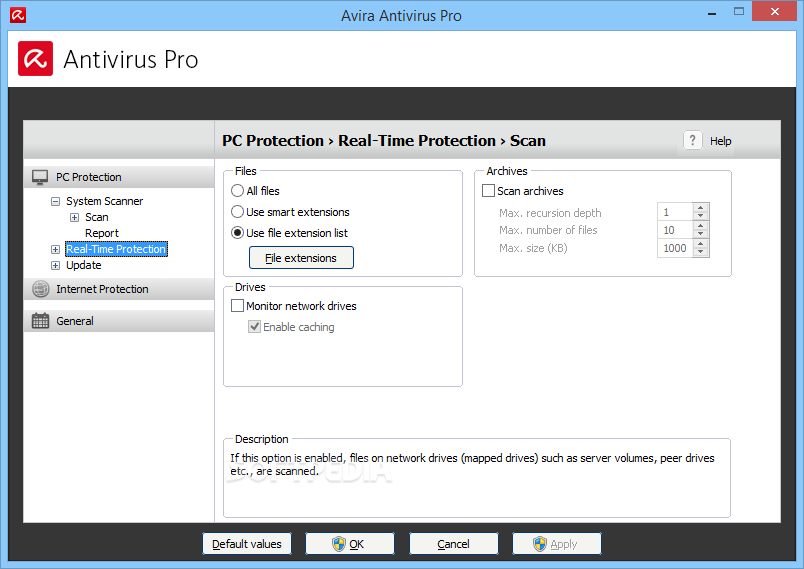Image resolution: width=804 pixels, height=569 pixels.
Task: Click the Cancel button
Action: point(453,544)
